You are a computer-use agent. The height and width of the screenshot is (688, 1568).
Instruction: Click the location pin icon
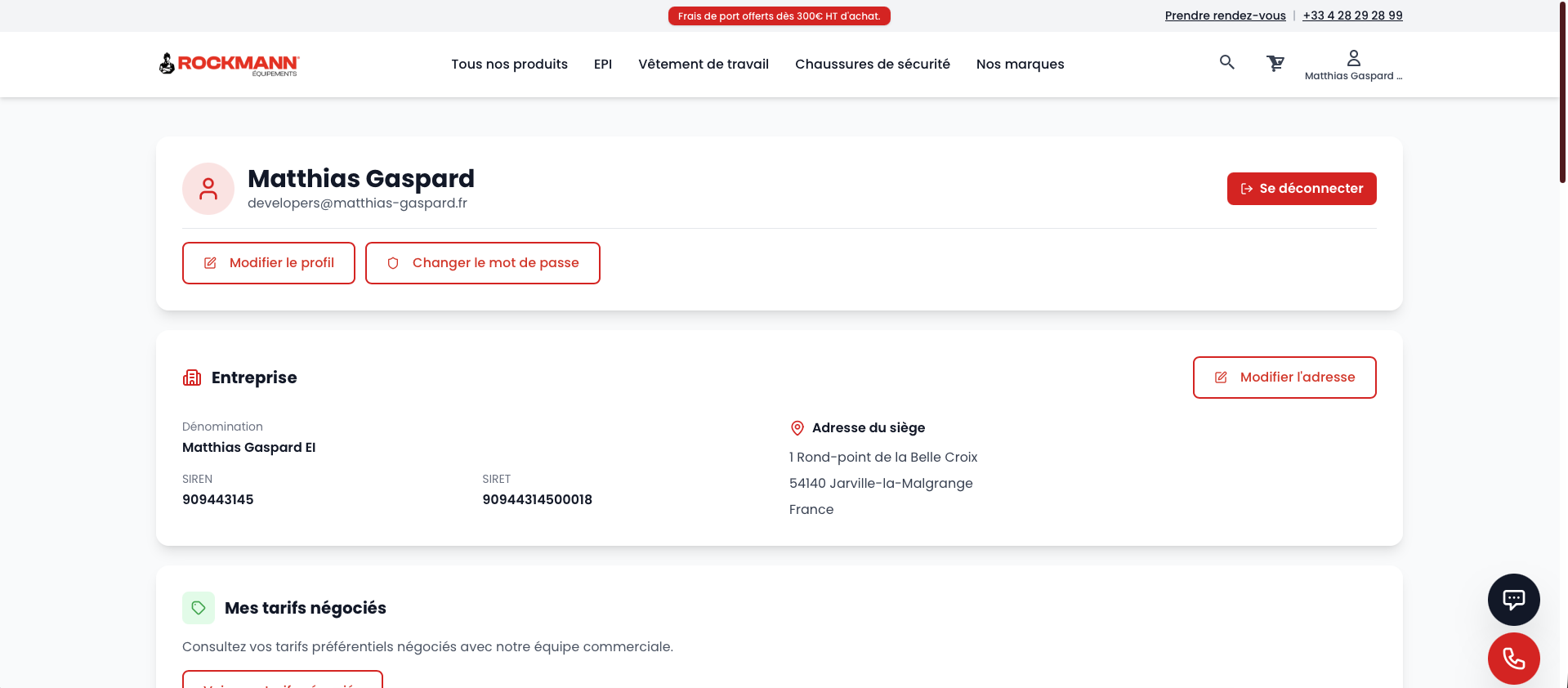[797, 428]
